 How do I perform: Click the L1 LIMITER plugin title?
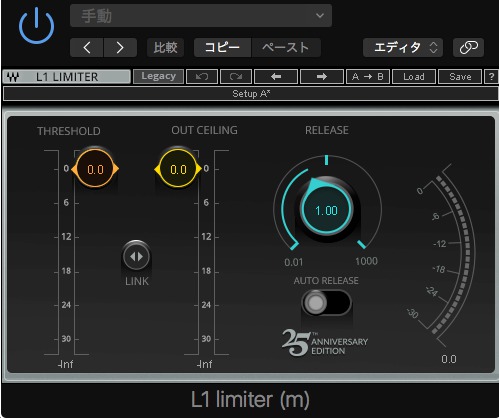tap(67, 77)
